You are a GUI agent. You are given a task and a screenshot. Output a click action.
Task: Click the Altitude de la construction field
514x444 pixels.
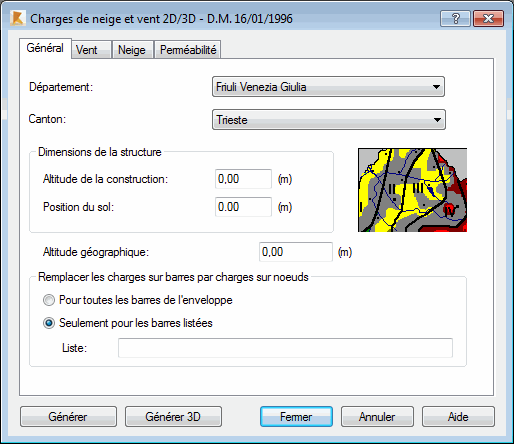(243, 179)
